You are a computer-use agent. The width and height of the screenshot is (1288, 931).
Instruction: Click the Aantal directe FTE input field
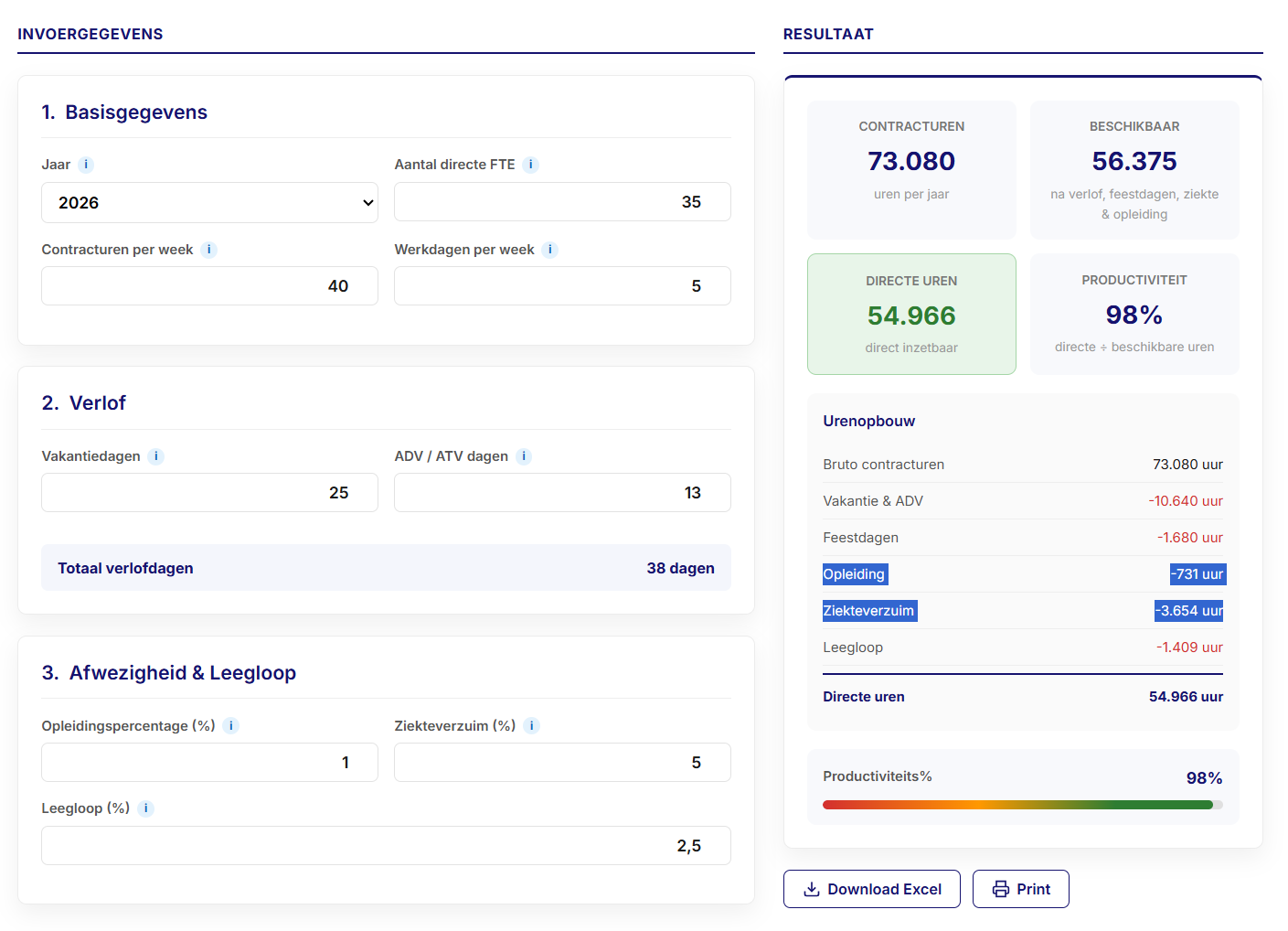[562, 202]
